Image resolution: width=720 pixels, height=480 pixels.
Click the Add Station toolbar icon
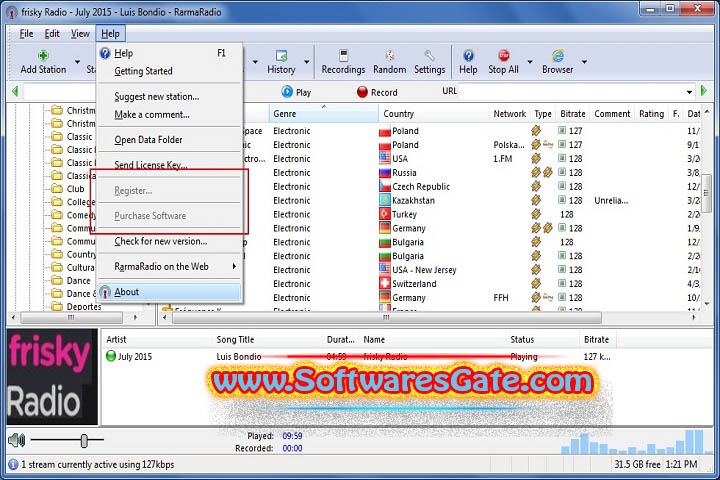43,56
